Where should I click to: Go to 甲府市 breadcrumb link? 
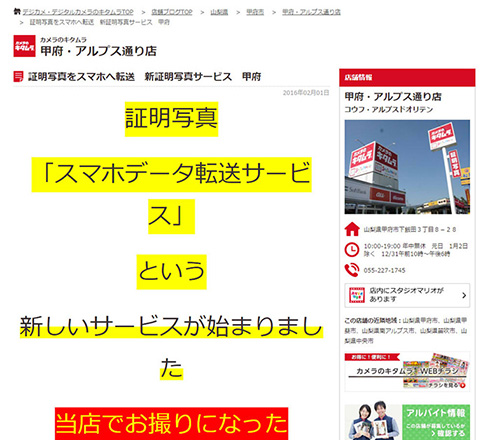255,12
